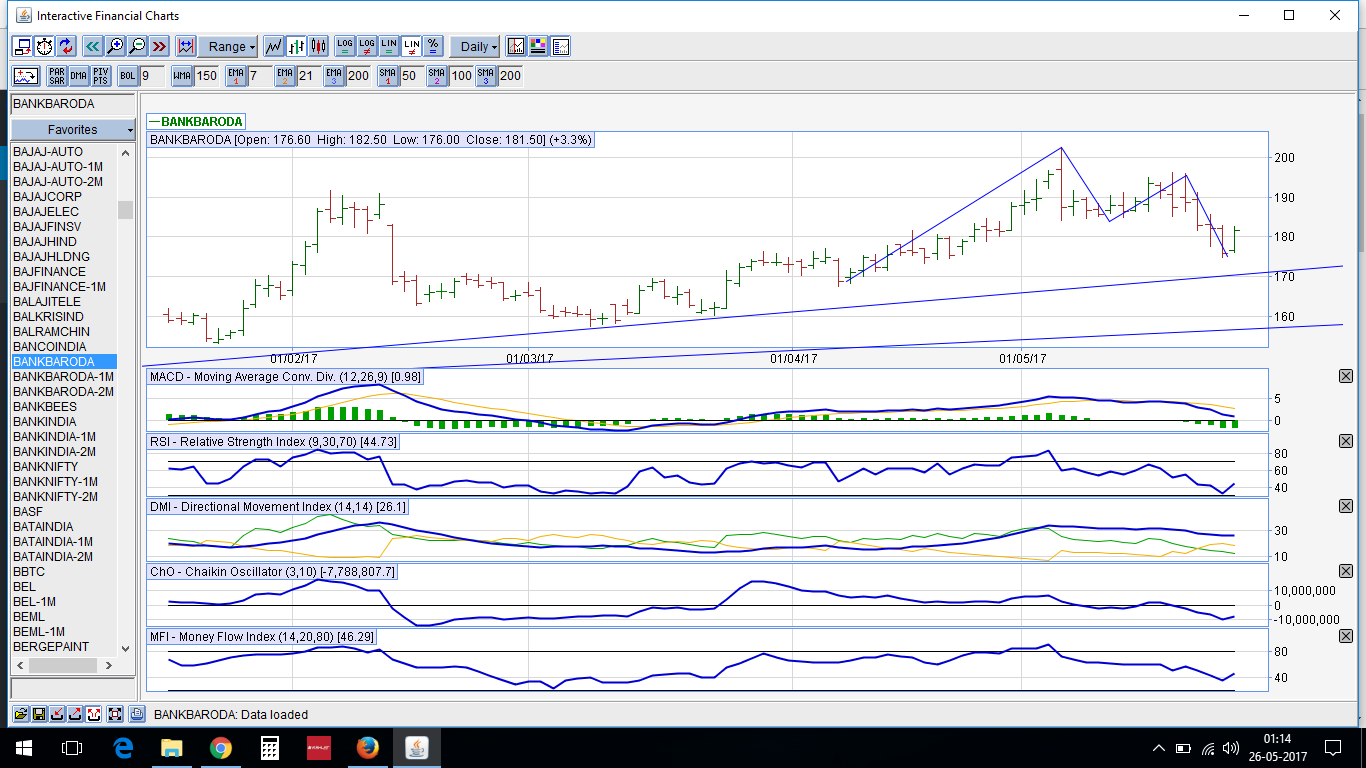The image size is (1366, 768).
Task: Open Calculator from the taskbar
Action: [x=270, y=748]
